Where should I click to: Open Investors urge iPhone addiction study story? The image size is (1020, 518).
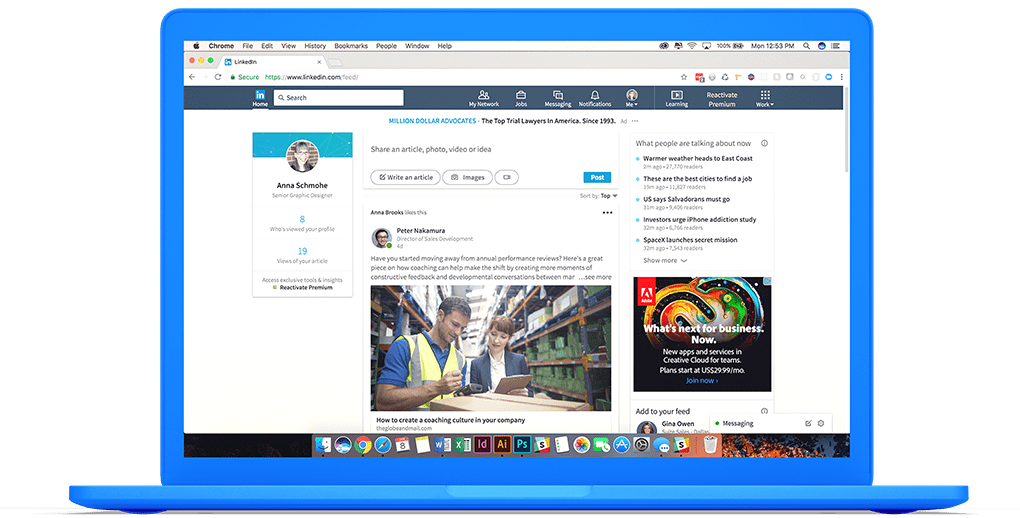[x=699, y=219]
